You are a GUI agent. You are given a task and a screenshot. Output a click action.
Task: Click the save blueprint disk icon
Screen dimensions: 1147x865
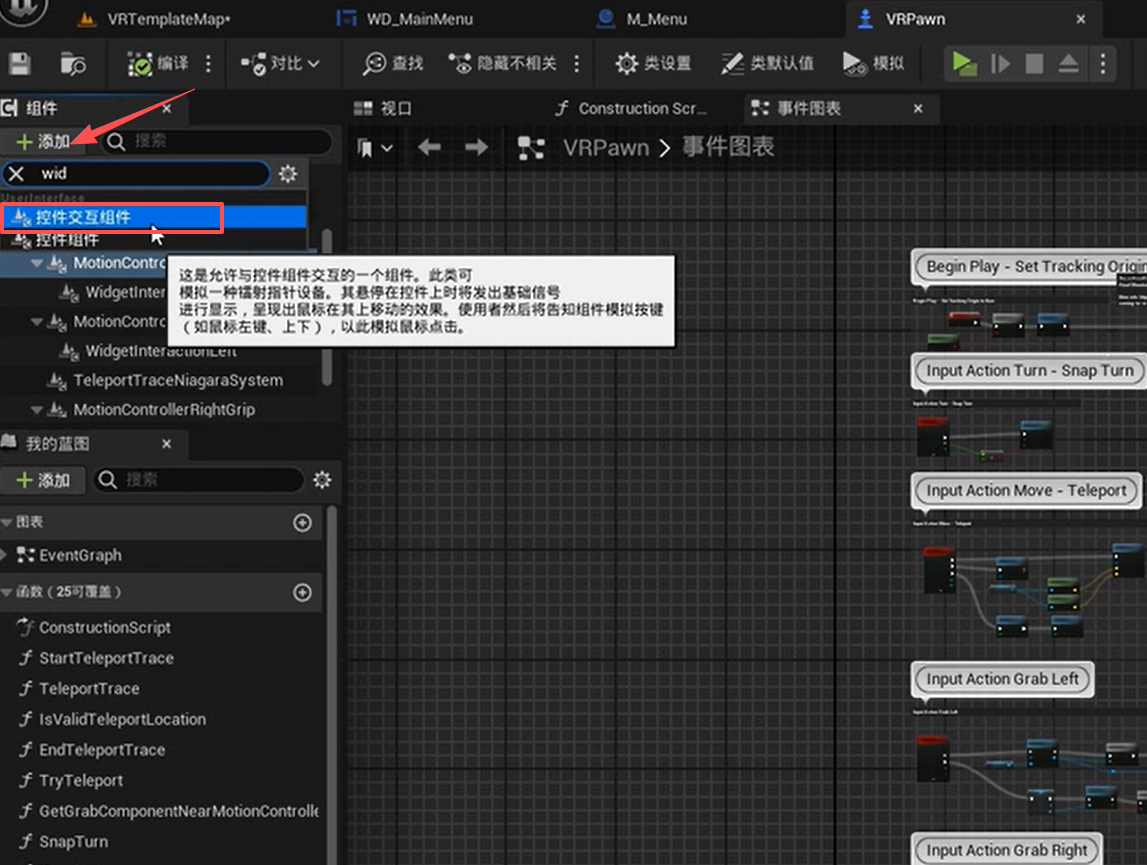[x=19, y=64]
